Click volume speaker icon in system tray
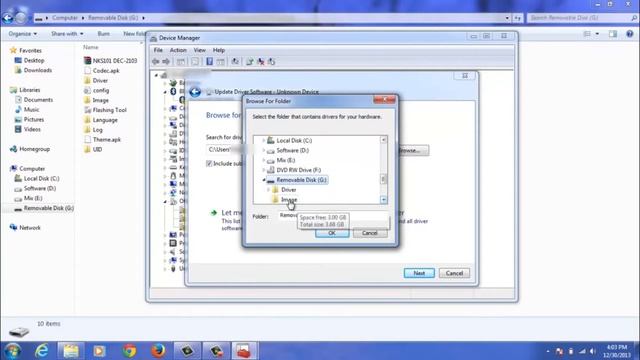Screen dimensions: 640x360 tap(593, 351)
